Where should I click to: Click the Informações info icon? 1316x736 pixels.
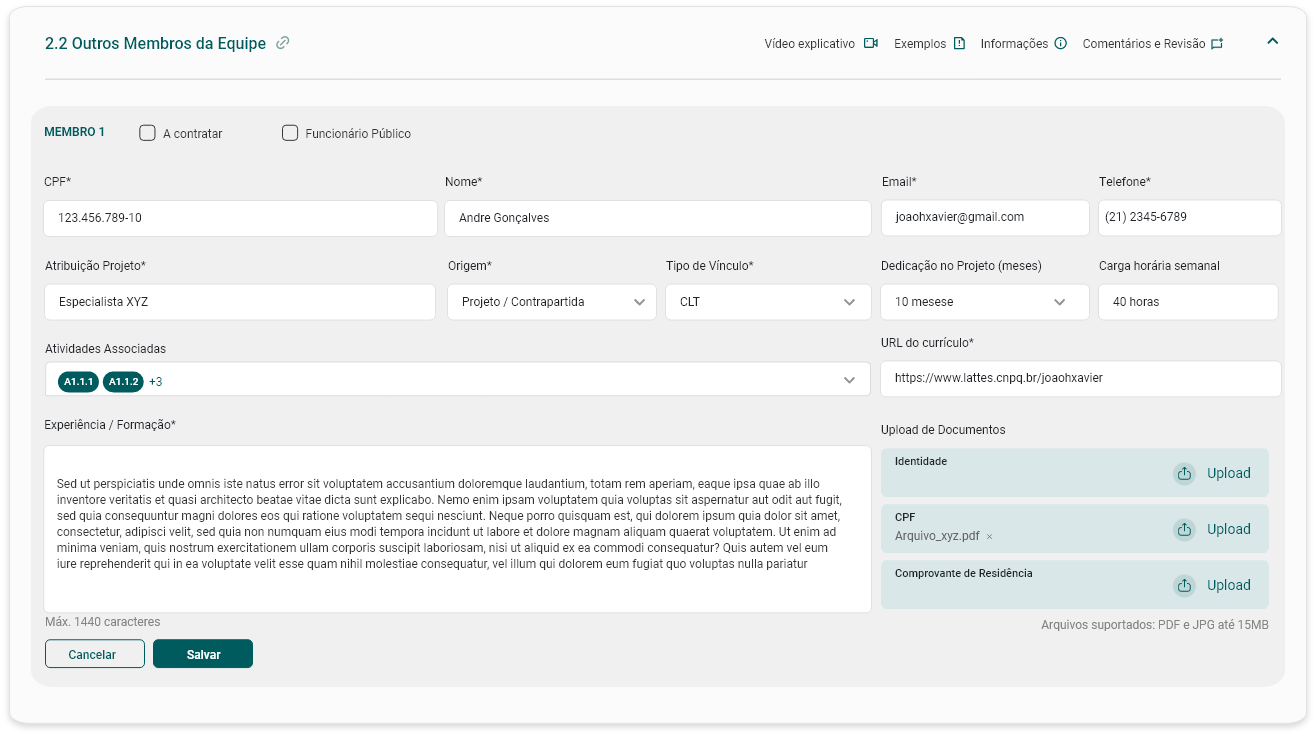point(1061,43)
